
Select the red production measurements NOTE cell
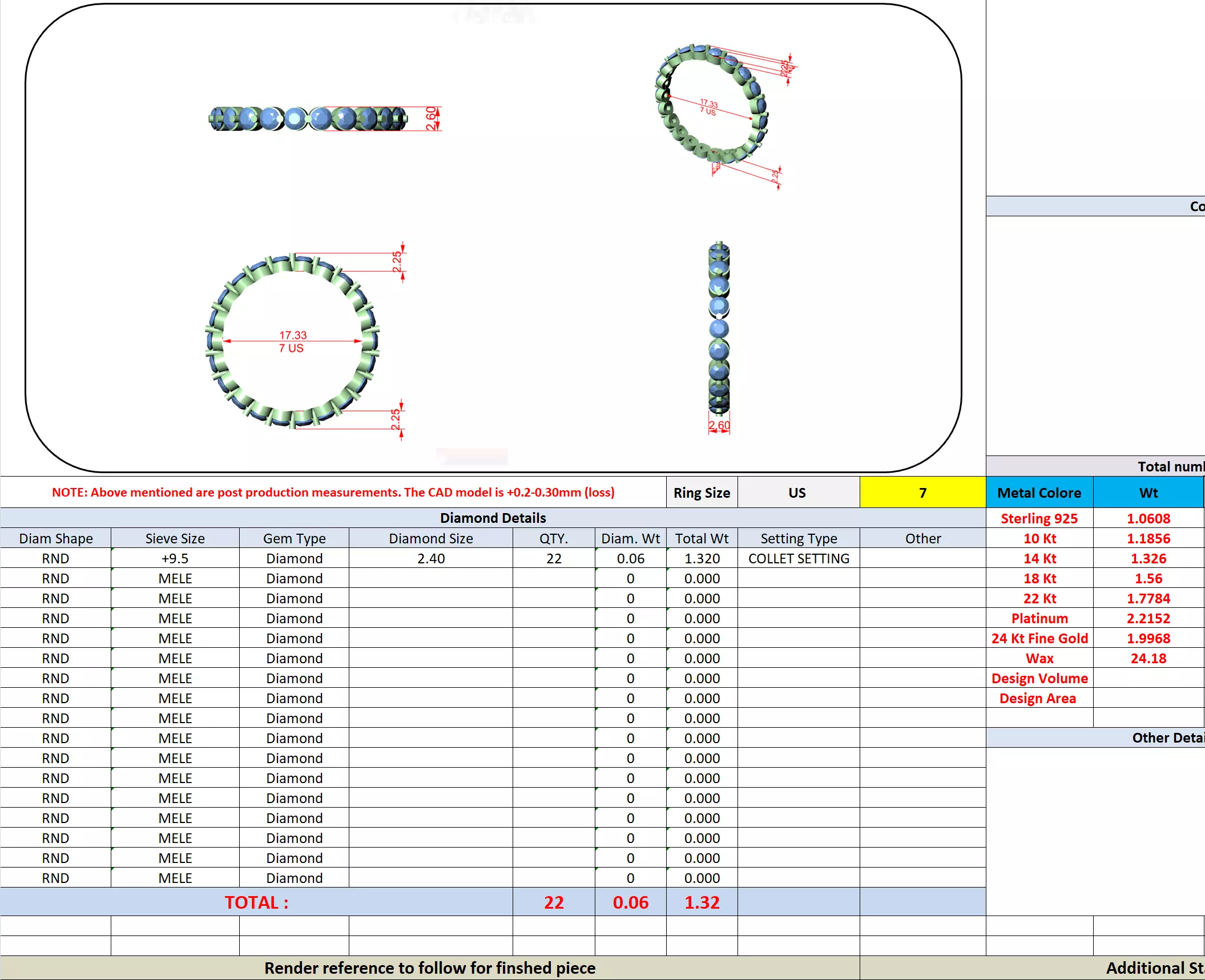coord(333,493)
